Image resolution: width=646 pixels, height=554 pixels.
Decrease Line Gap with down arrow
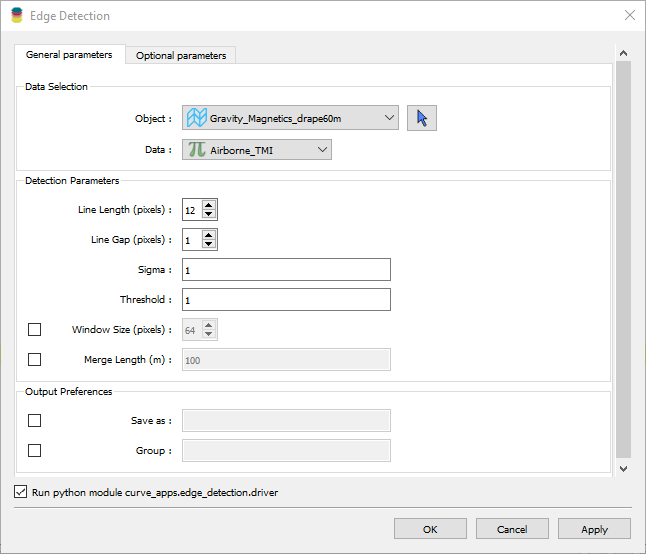(x=208, y=244)
